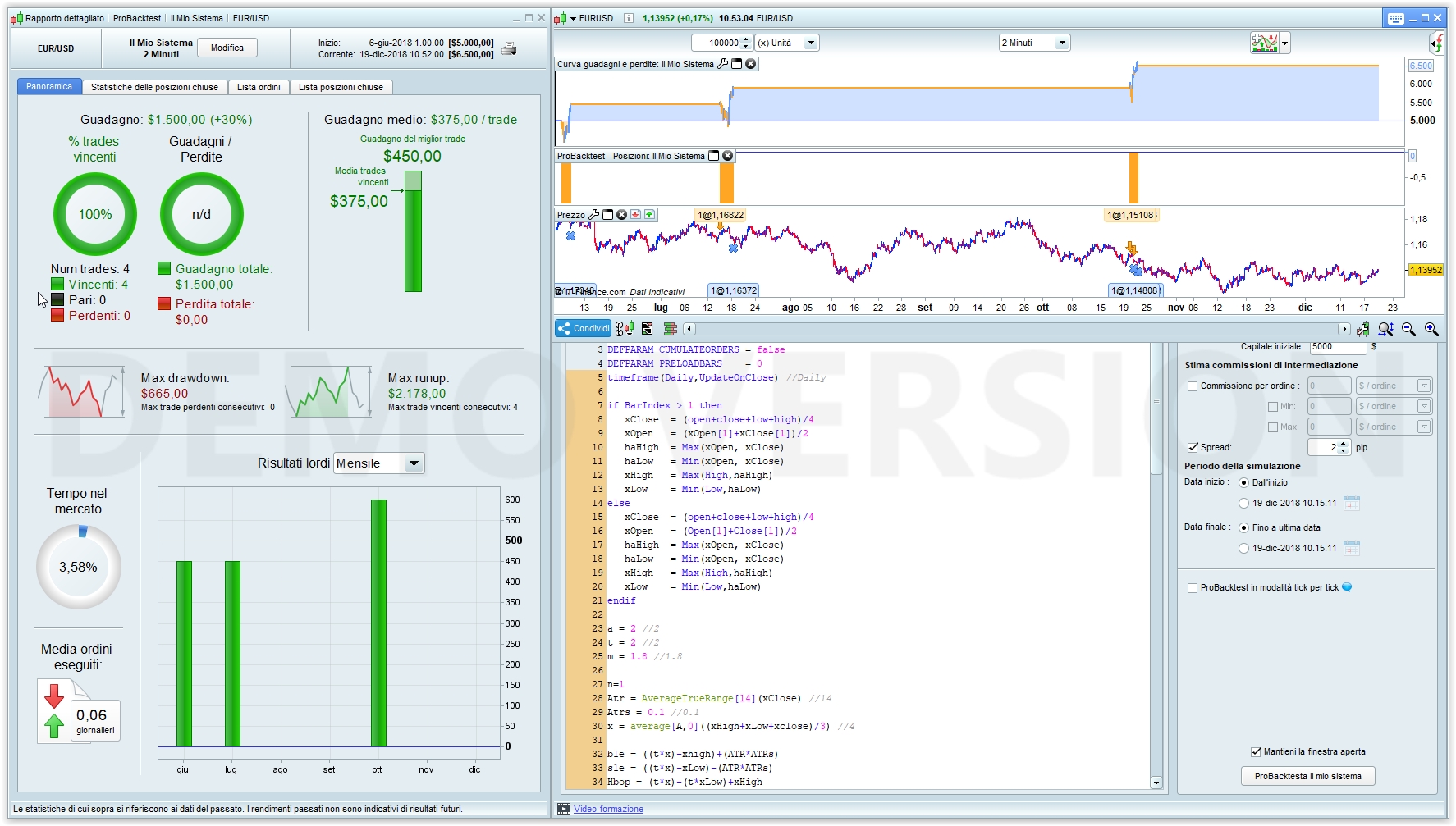The height and width of the screenshot is (826, 1456).
Task: Click the zoom in magnifier icon
Action: point(1431,329)
